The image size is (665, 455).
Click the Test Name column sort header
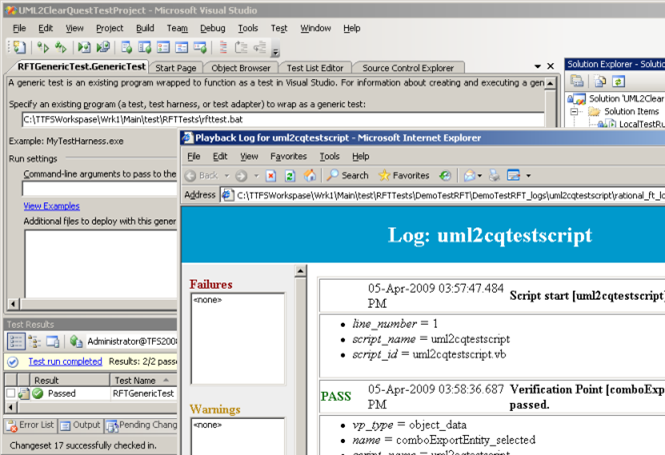143,380
